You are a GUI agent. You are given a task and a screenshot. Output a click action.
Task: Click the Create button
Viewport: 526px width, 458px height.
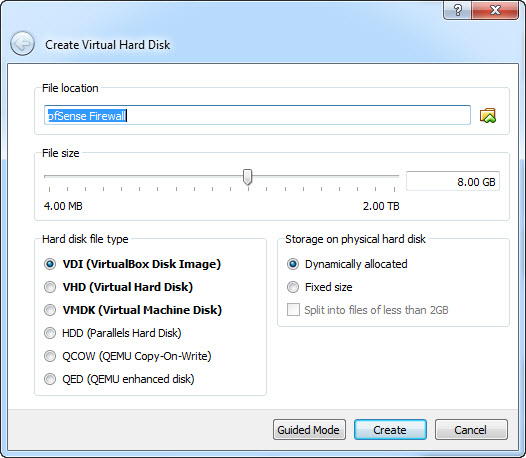390,429
